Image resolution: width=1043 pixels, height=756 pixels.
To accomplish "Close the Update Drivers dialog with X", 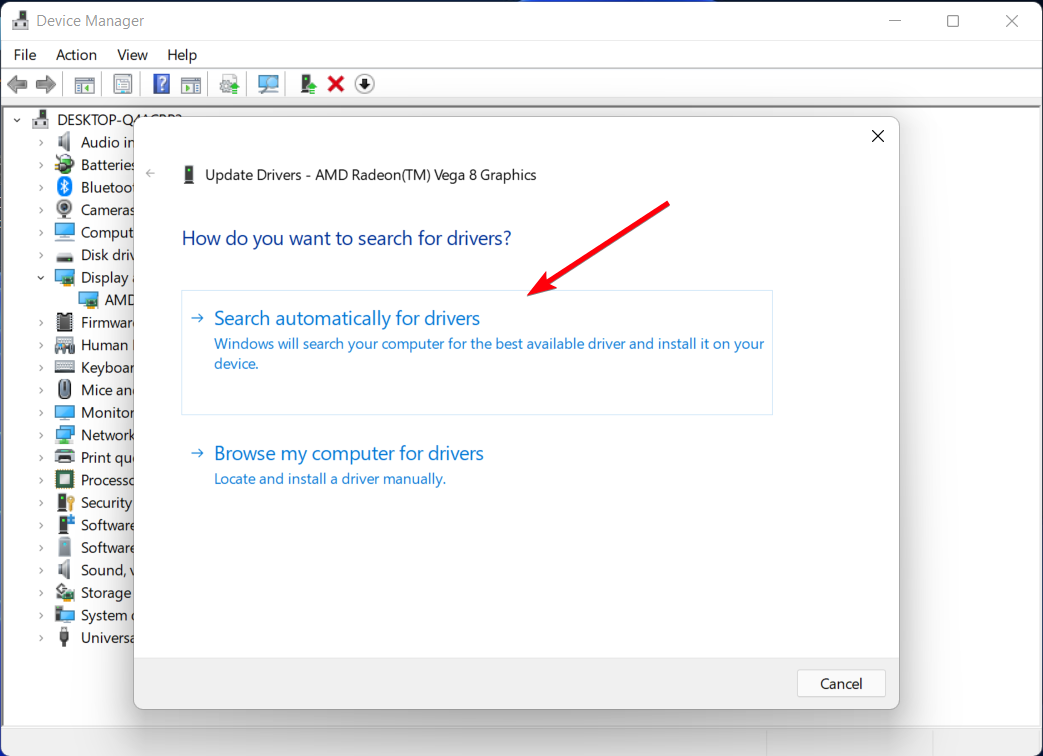I will [x=878, y=136].
